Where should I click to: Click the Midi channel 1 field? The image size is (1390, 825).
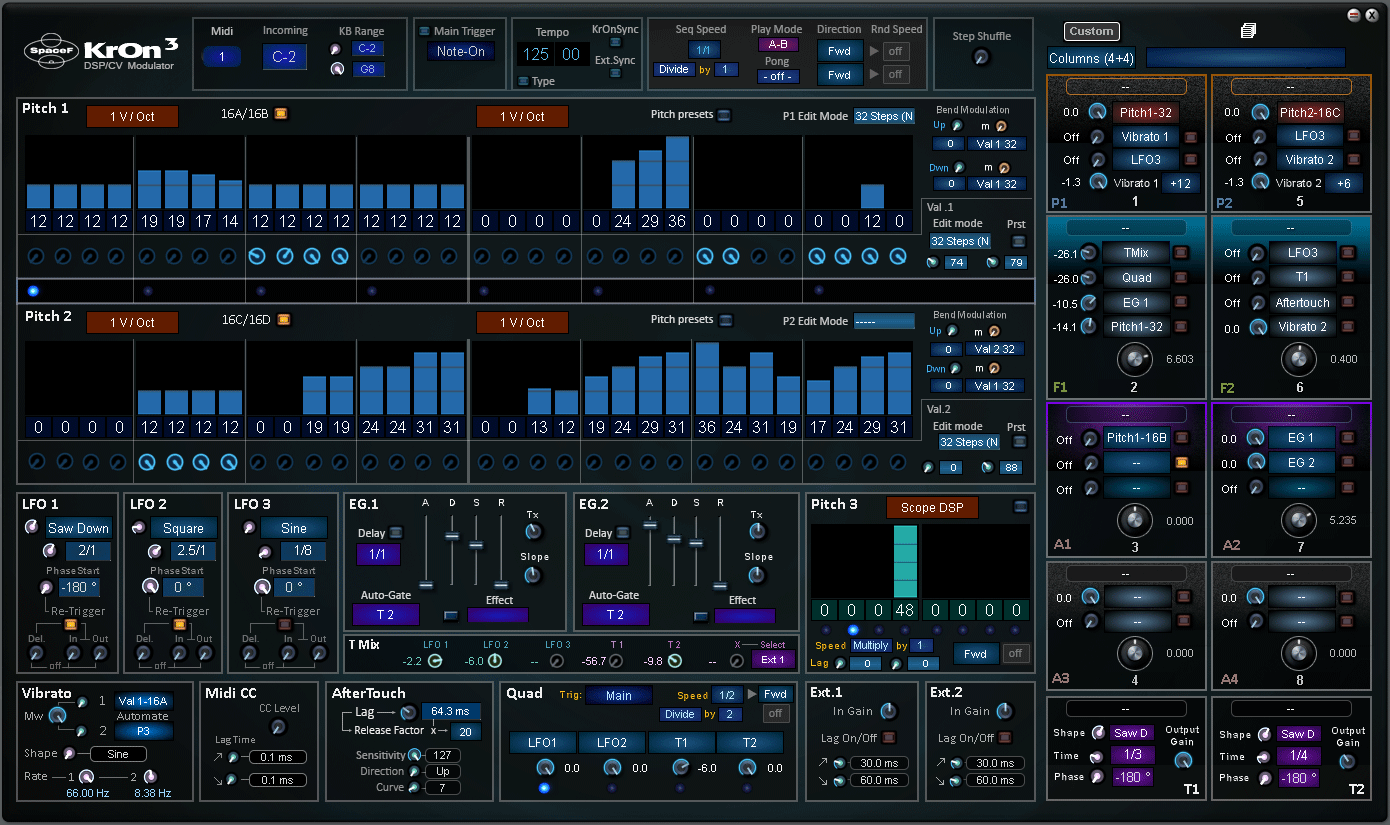tap(222, 57)
